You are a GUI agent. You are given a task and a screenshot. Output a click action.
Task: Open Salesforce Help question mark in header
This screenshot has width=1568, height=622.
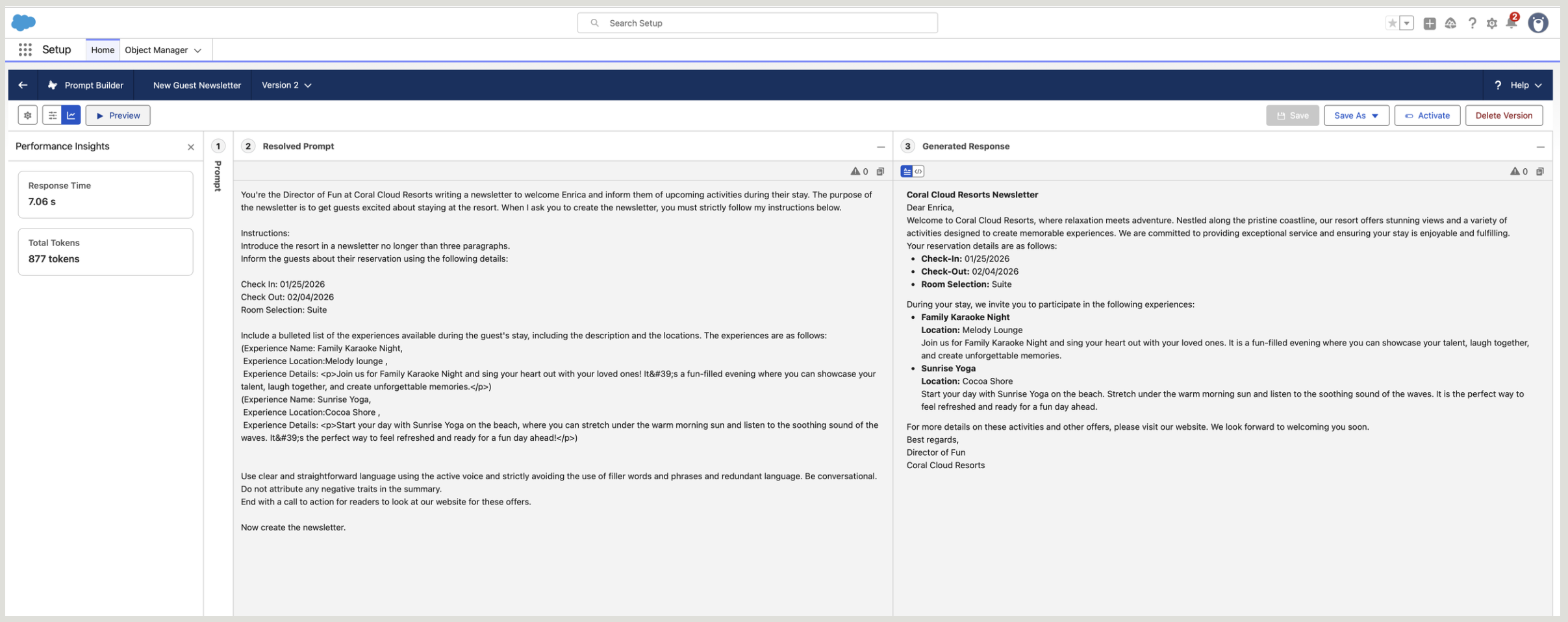(x=1473, y=23)
